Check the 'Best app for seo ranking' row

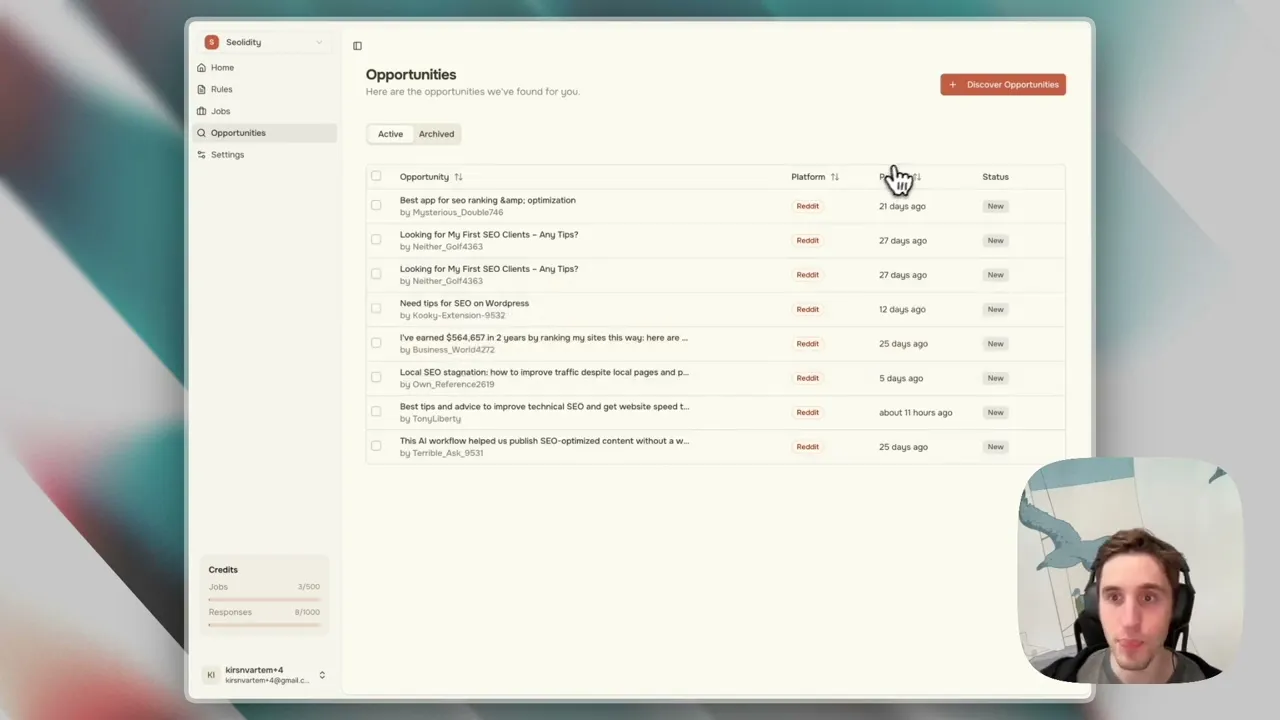376,205
